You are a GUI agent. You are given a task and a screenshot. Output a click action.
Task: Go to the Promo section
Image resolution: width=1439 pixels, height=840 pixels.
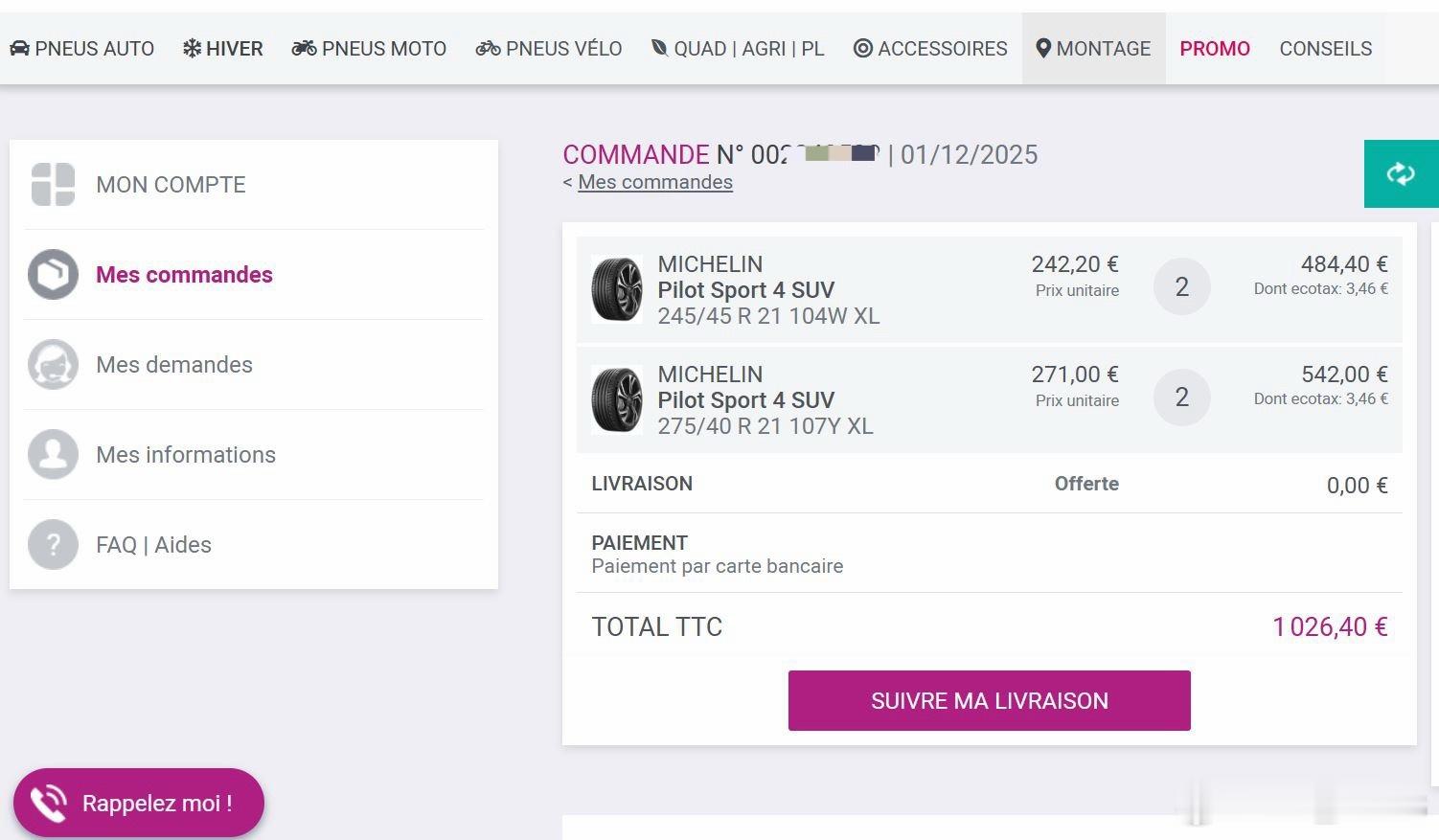pos(1215,49)
